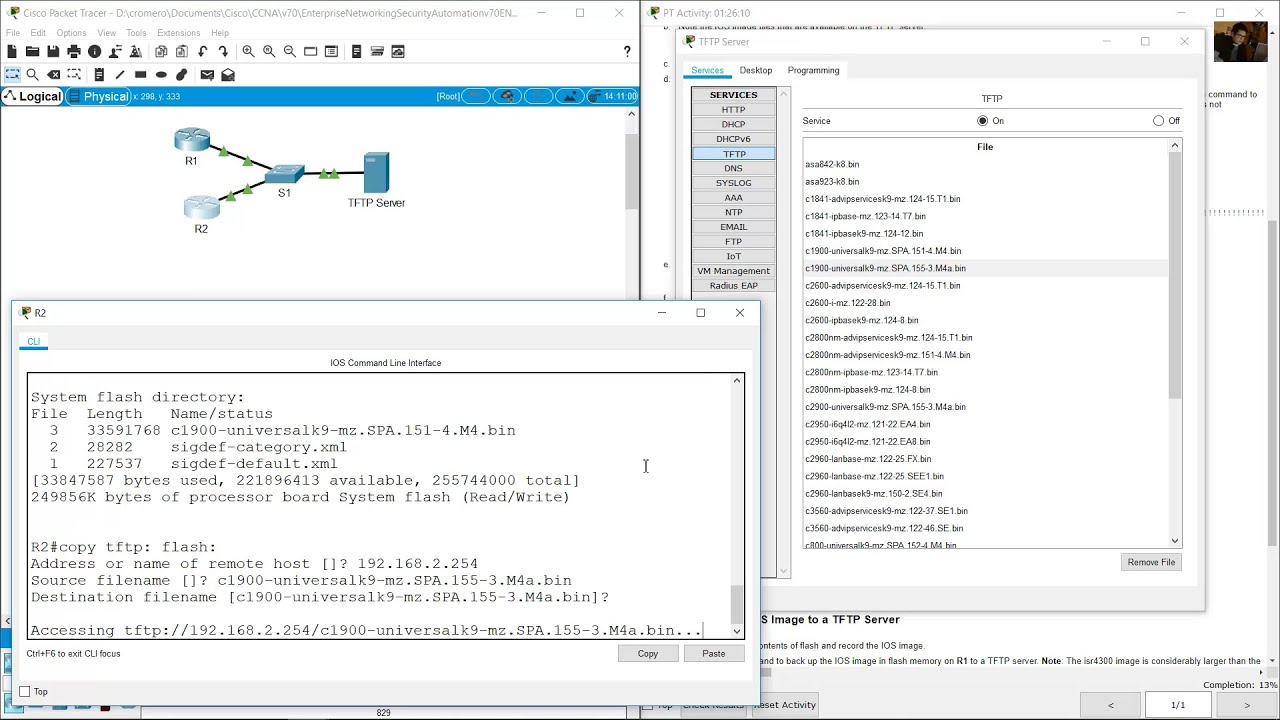Open the File menu
This screenshot has width=1280, height=720.
(13, 33)
